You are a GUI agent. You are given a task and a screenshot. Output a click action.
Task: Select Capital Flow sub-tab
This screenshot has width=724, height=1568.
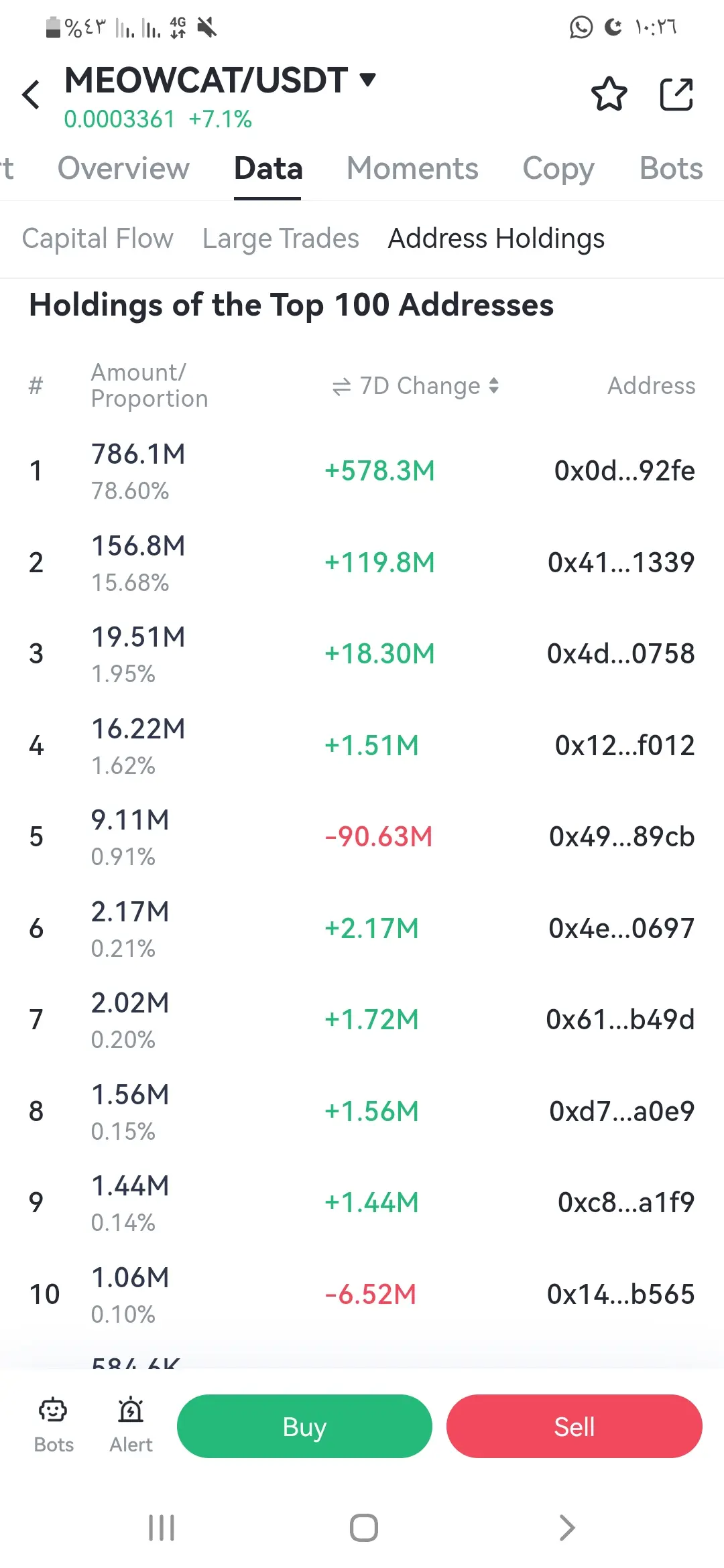[98, 239]
